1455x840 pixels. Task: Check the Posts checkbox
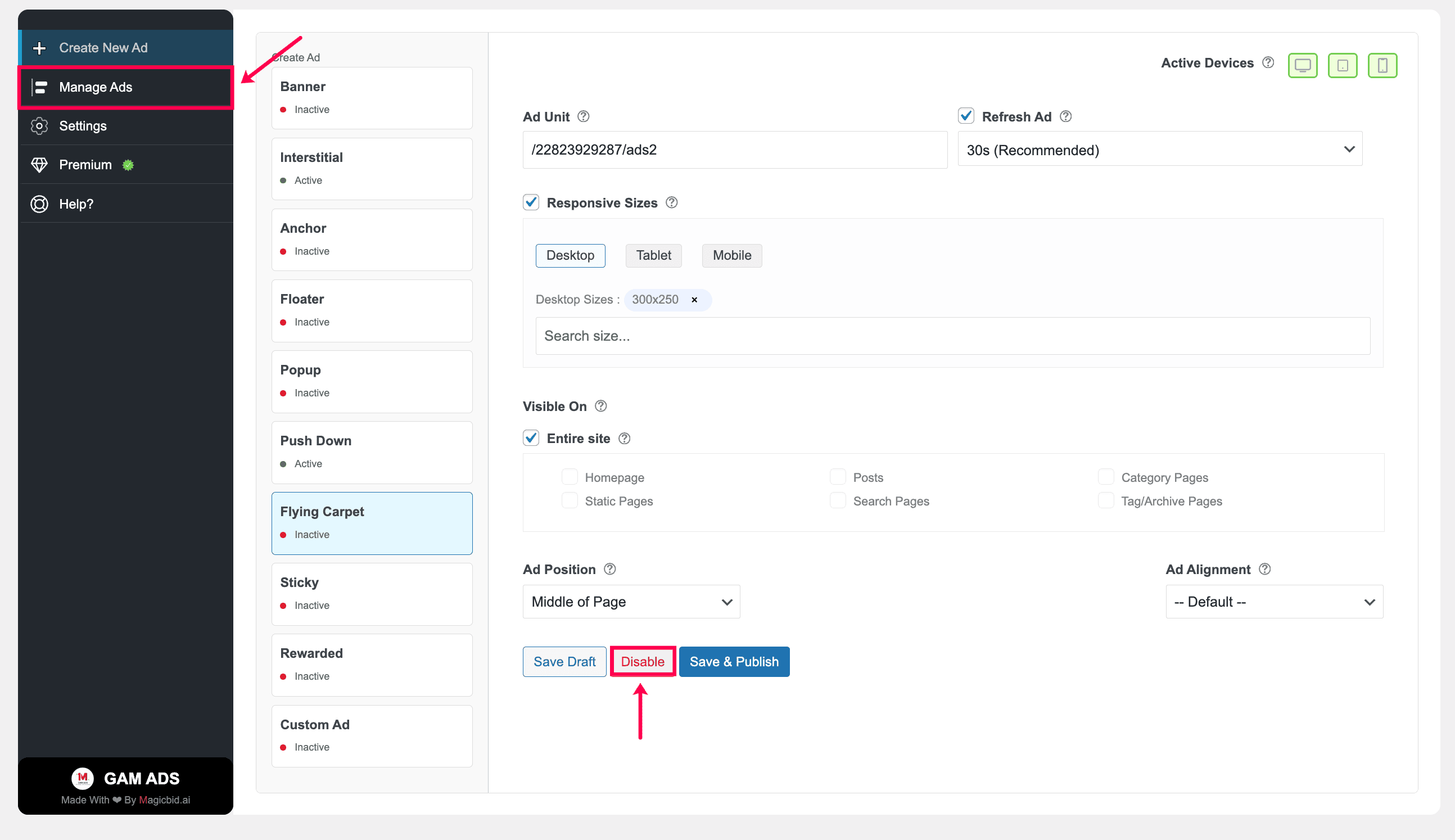838,477
